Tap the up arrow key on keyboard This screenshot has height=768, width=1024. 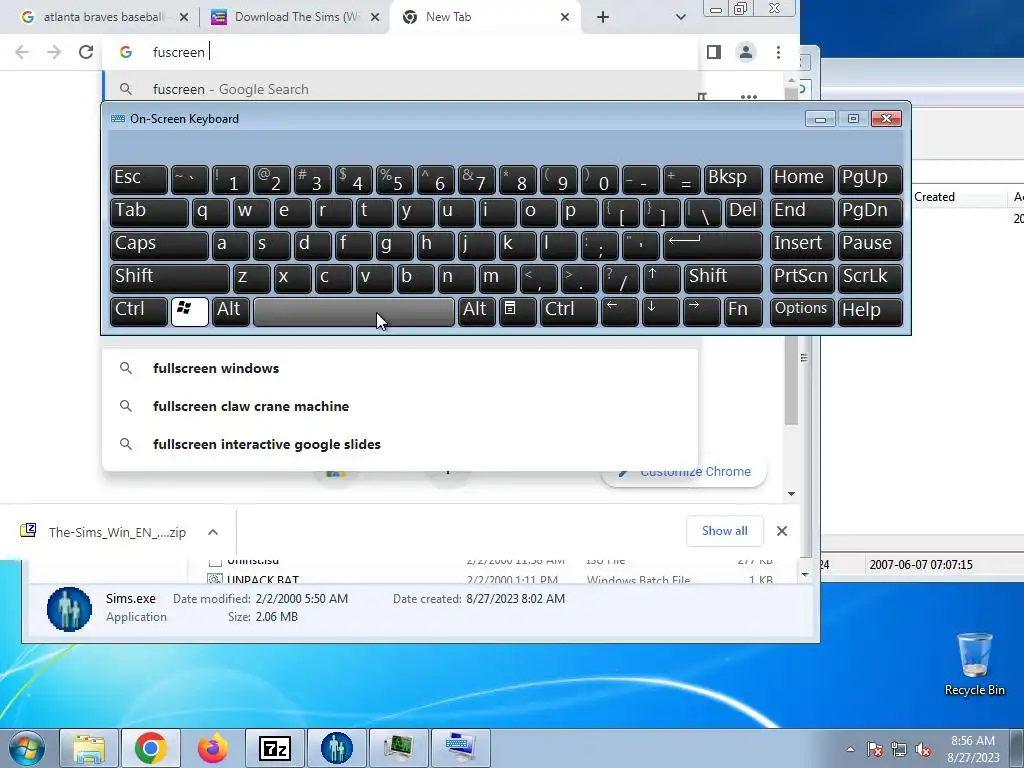(661, 278)
